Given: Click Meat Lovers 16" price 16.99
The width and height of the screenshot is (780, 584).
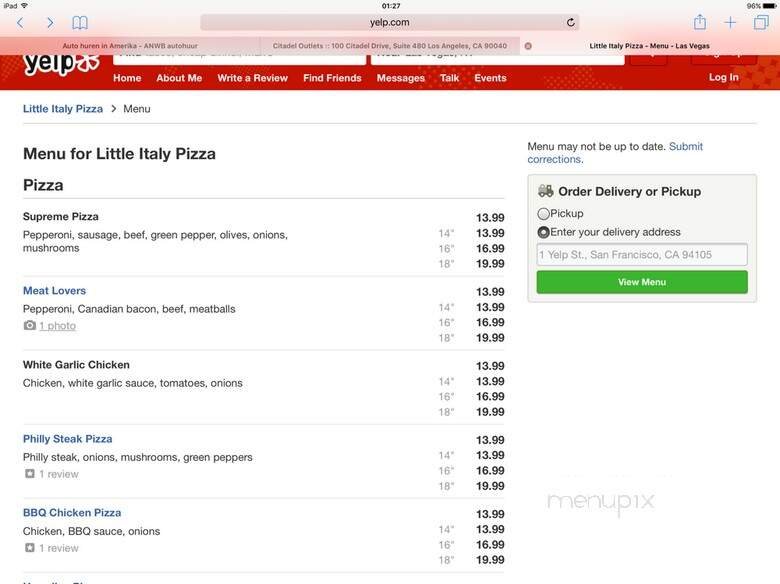Looking at the screenshot, I should pyautogui.click(x=490, y=322).
